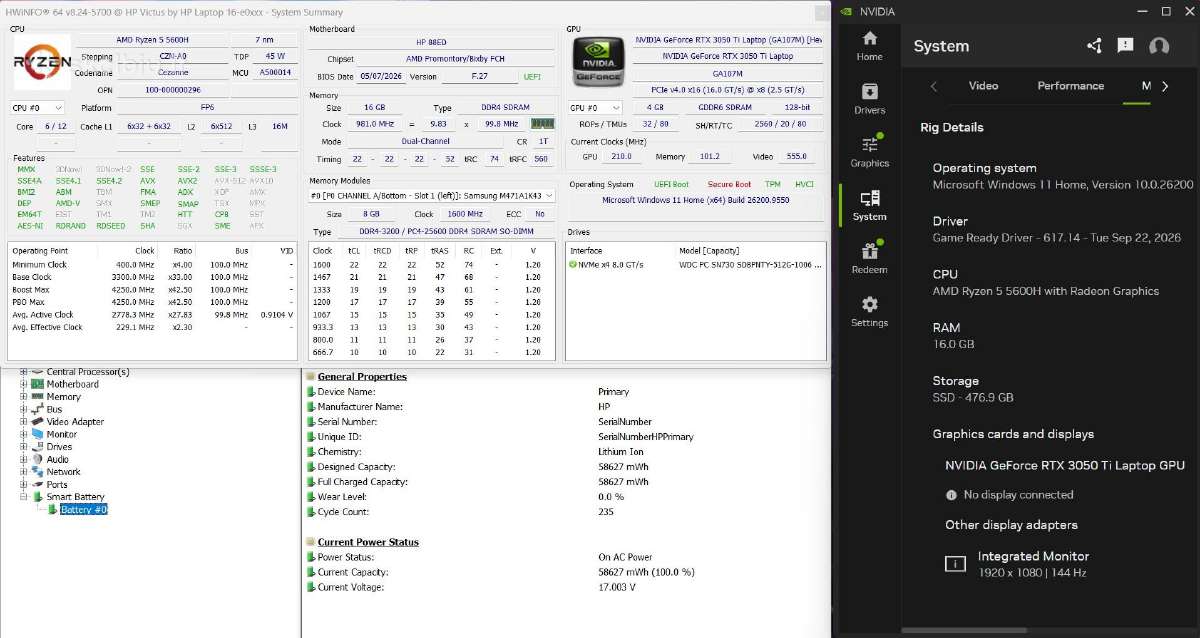Click the info icon beside No display connected
The width and height of the screenshot is (1200, 638).
pyautogui.click(x=951, y=495)
